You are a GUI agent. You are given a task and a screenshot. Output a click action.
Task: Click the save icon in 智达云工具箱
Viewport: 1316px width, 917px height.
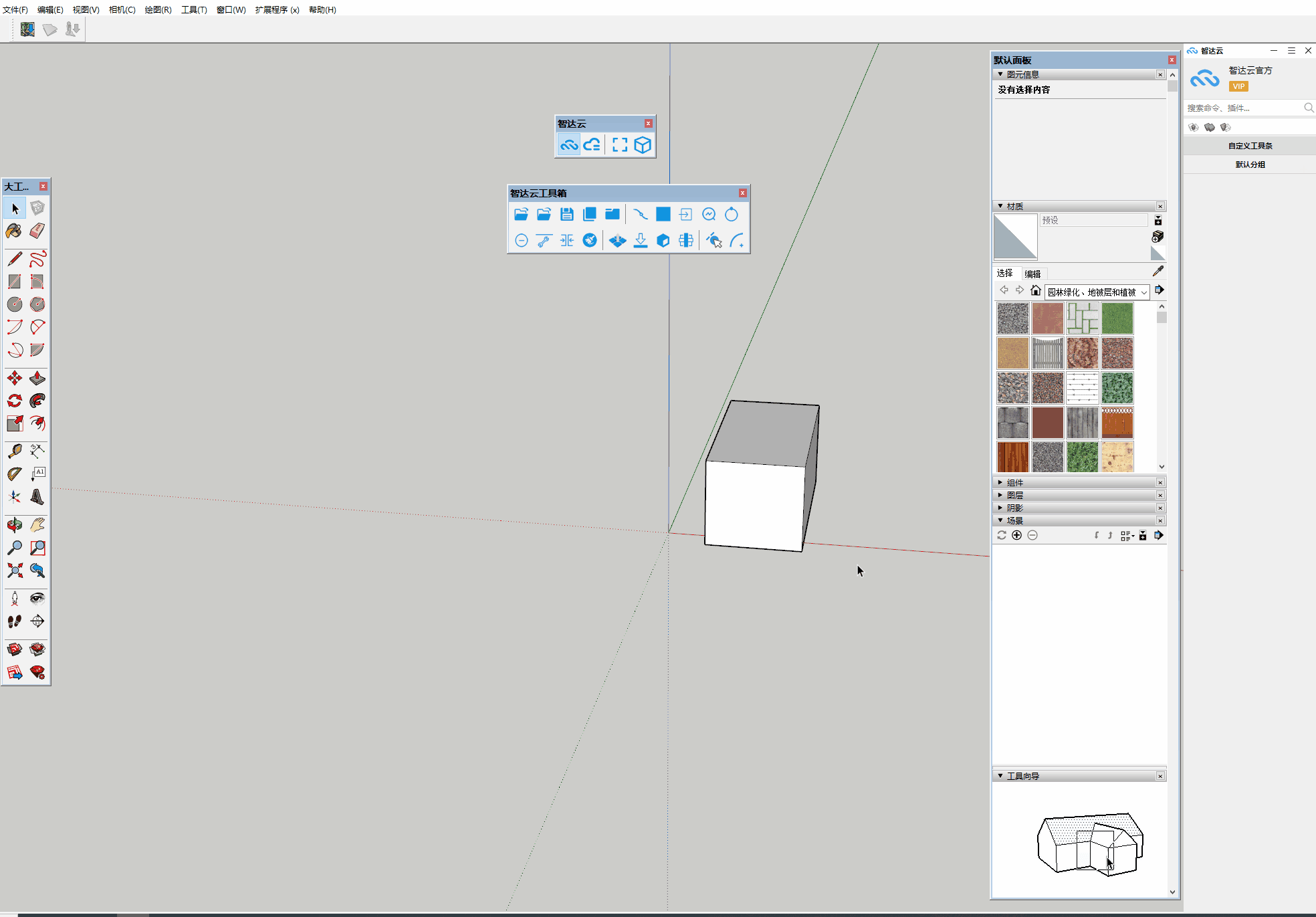click(x=567, y=214)
